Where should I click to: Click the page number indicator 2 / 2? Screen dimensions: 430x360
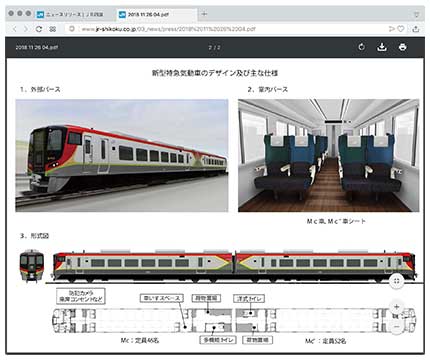[x=215, y=47]
